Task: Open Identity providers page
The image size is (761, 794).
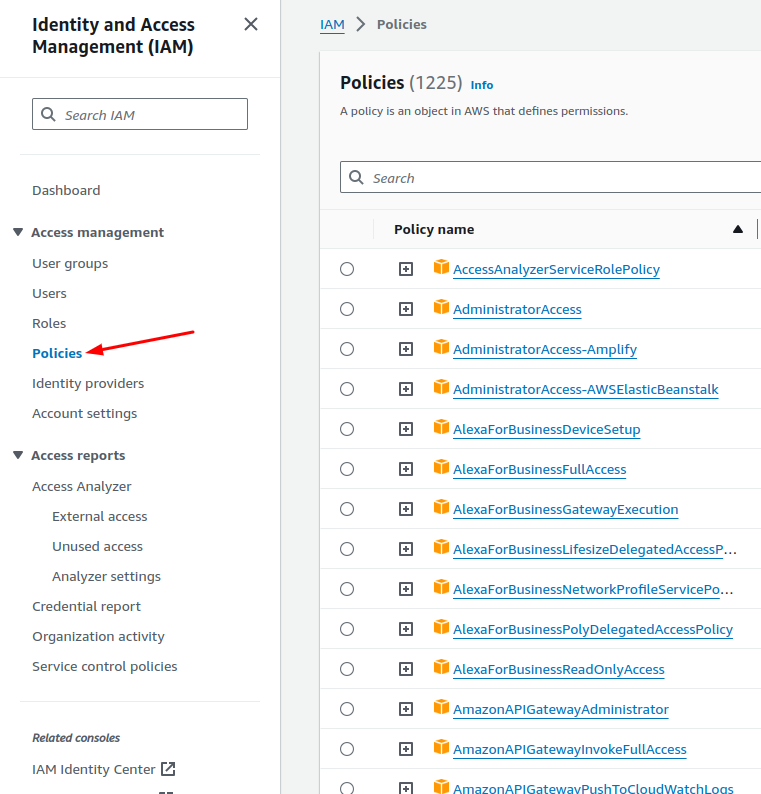Action: [88, 383]
